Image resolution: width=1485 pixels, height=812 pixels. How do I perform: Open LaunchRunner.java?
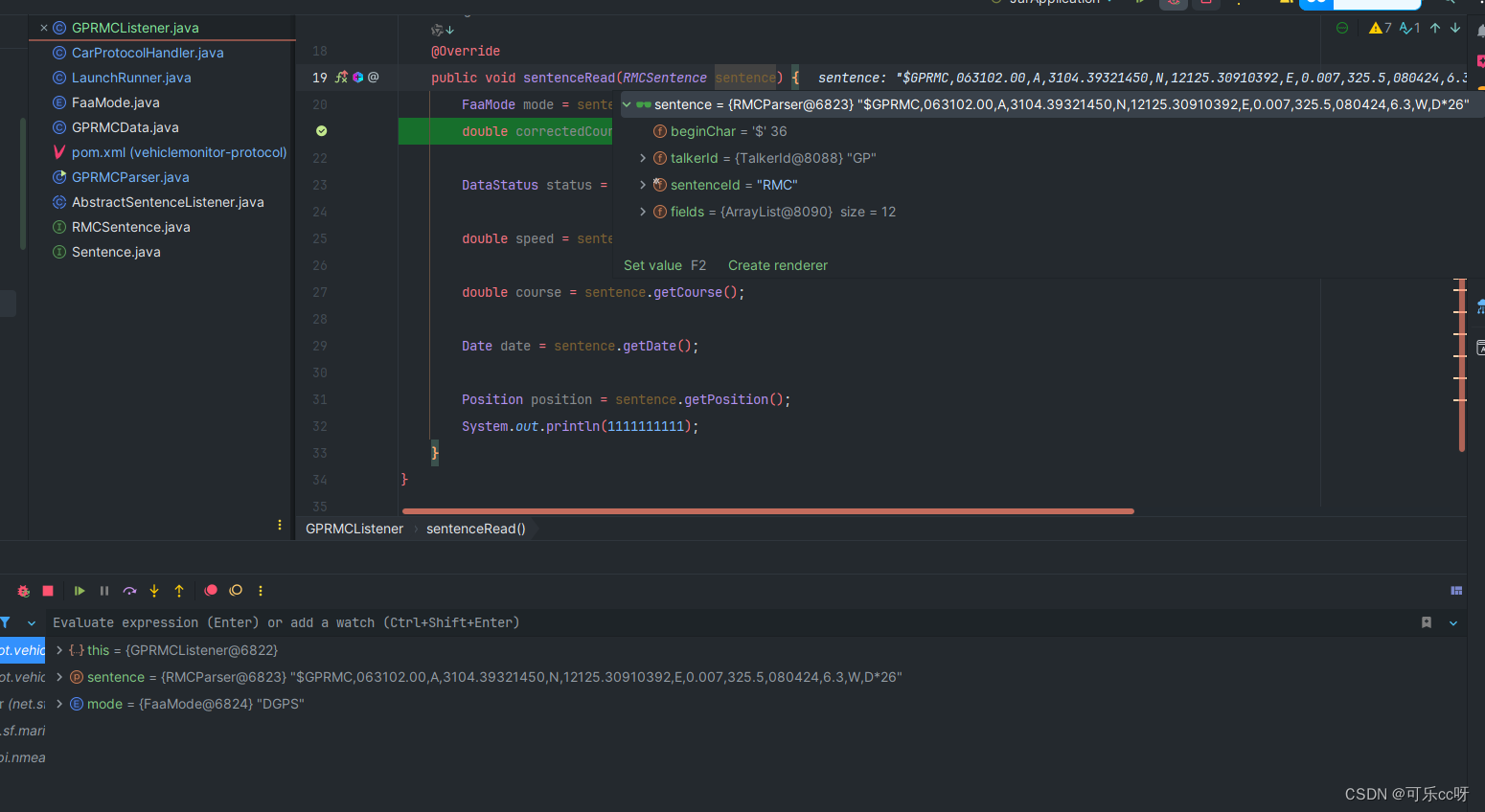coord(131,78)
